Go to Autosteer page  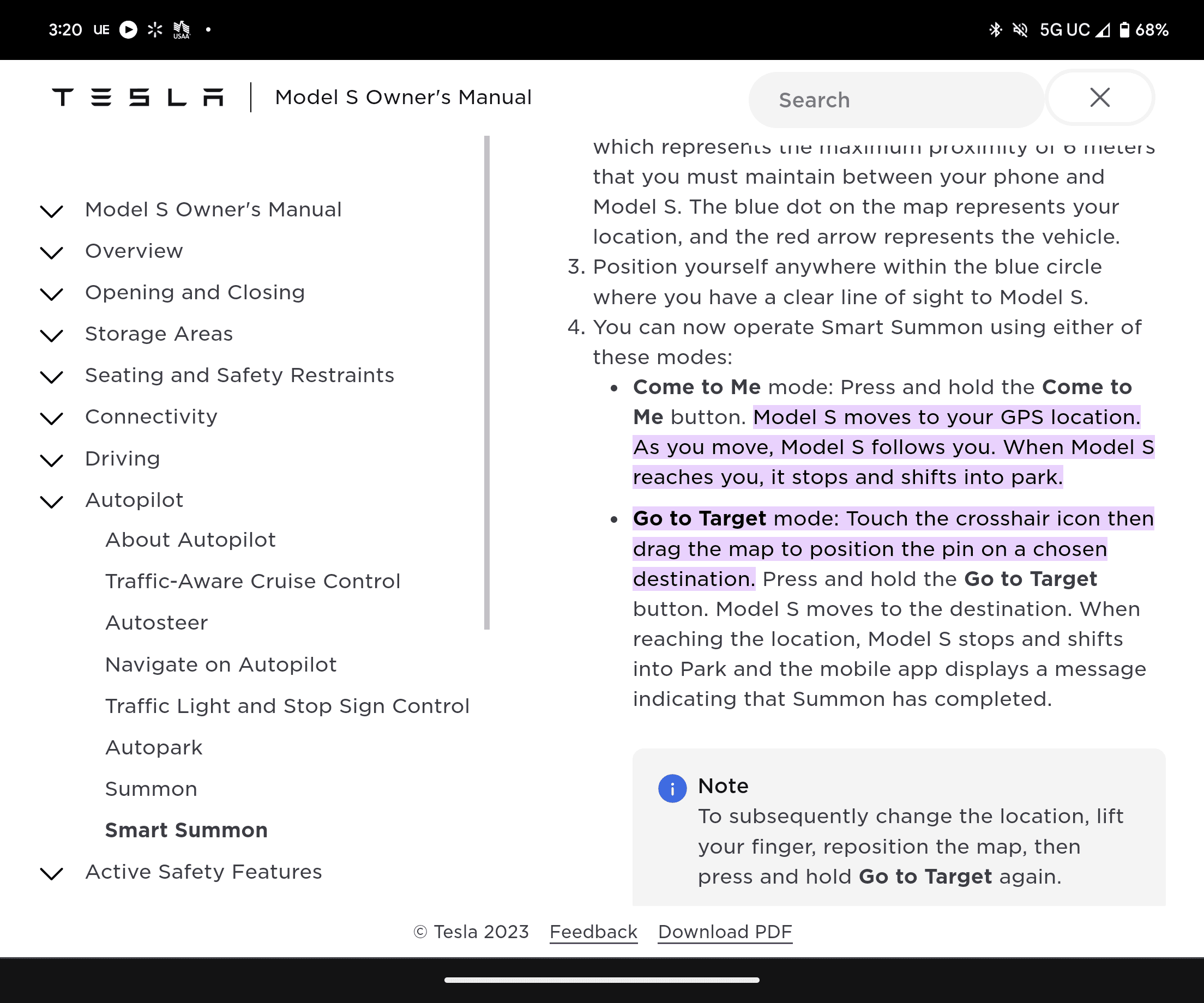tap(156, 623)
